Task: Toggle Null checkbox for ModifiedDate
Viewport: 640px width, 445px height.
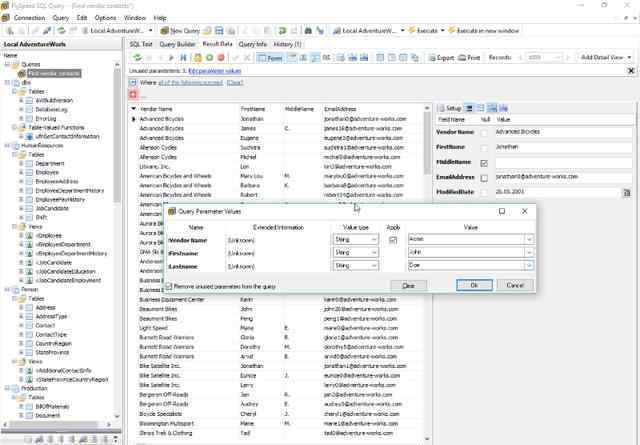Action: tap(484, 193)
